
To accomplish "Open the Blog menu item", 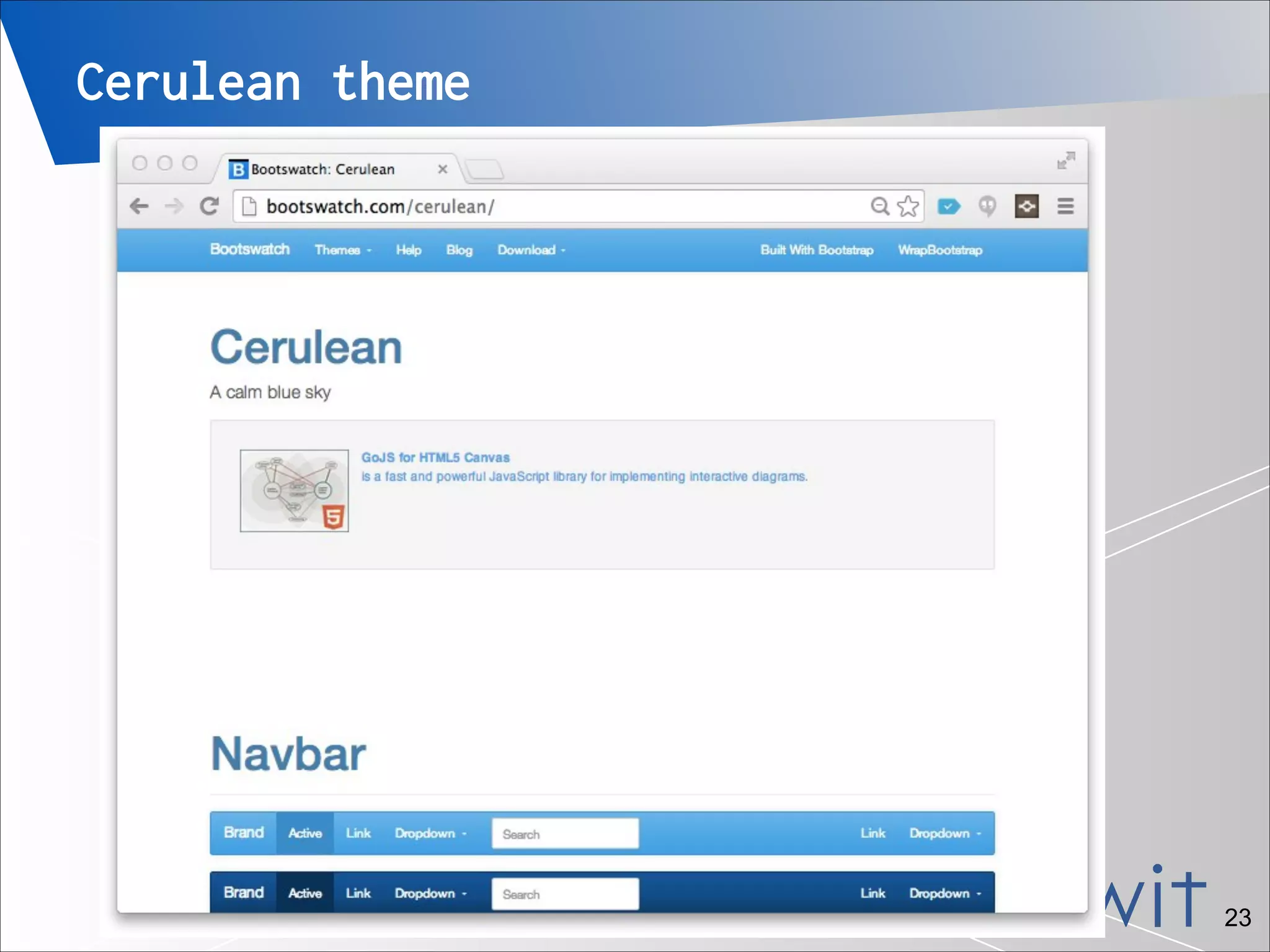I will pyautogui.click(x=460, y=250).
